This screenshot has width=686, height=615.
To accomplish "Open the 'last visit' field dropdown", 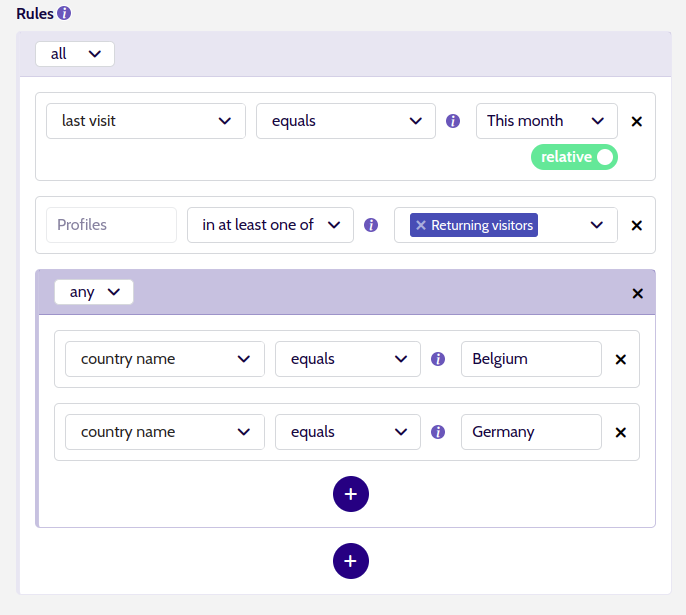I will pyautogui.click(x=146, y=121).
